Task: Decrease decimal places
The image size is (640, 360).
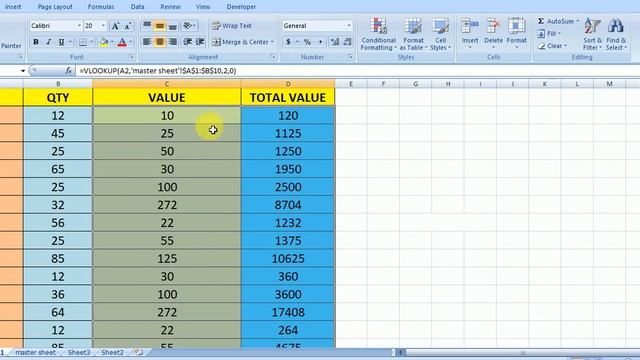Action: [348, 42]
